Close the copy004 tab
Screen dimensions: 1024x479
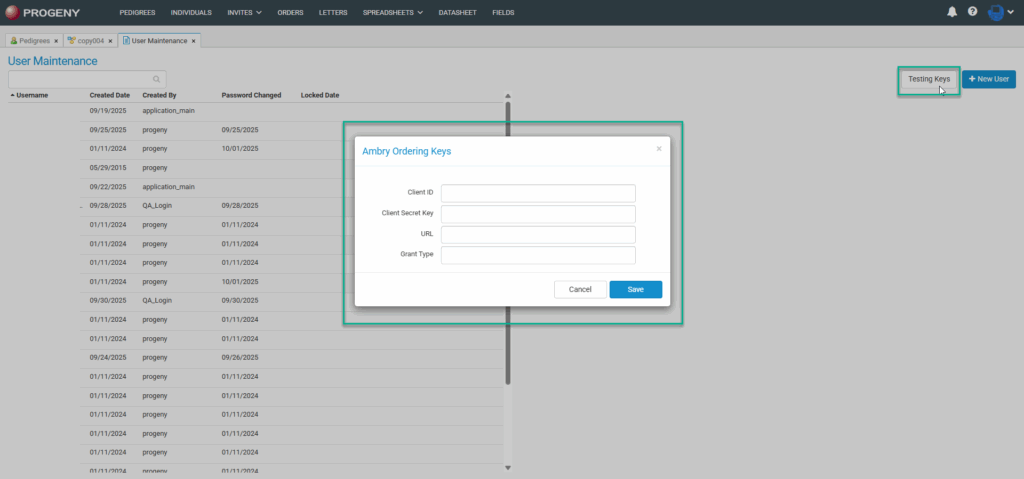point(110,41)
